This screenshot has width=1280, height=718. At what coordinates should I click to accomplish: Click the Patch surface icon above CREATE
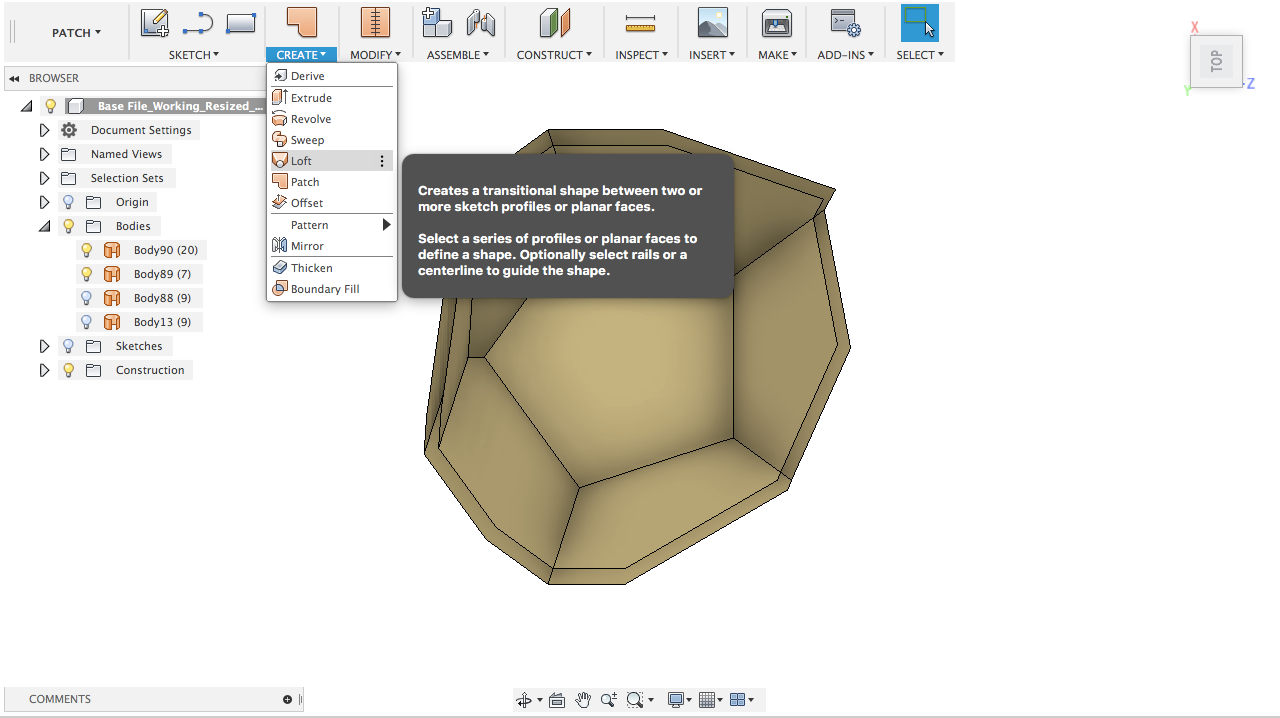[301, 23]
